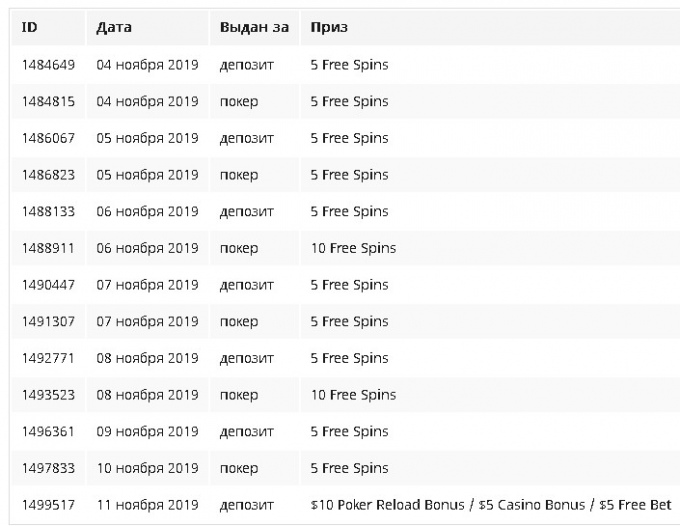The width and height of the screenshot is (680, 526).
Task: Click покер in row 1497833
Action: pyautogui.click(x=239, y=468)
